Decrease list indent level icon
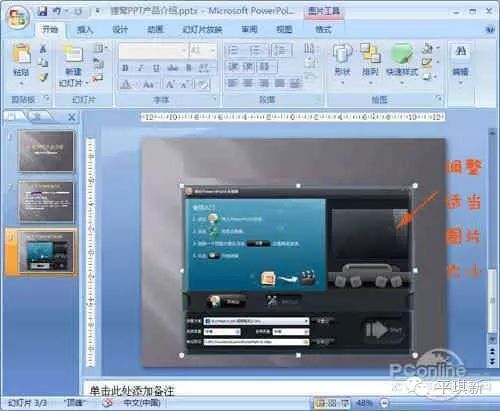Screen dimensions: 500x411 (234, 67)
